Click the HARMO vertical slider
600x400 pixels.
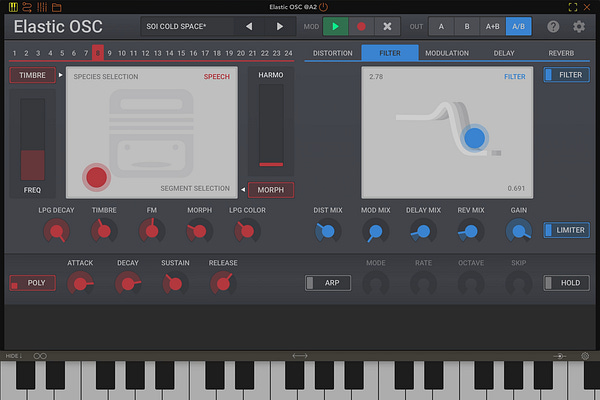[271, 126]
